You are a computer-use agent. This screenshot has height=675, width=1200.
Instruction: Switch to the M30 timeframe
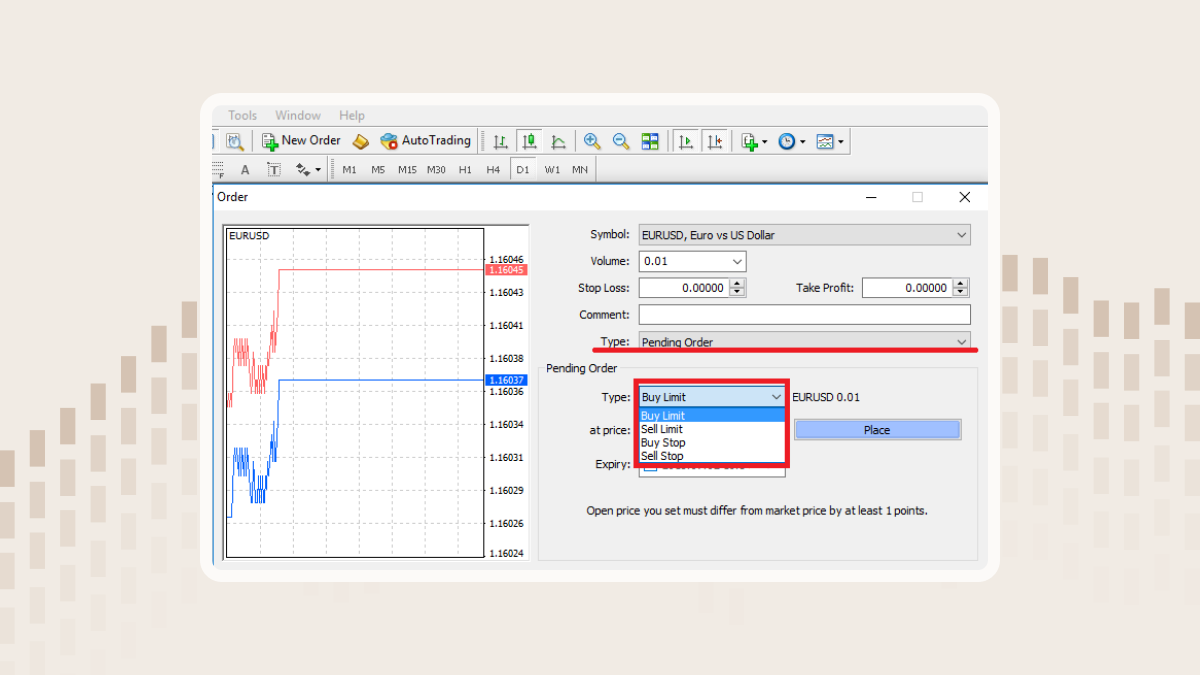436,170
